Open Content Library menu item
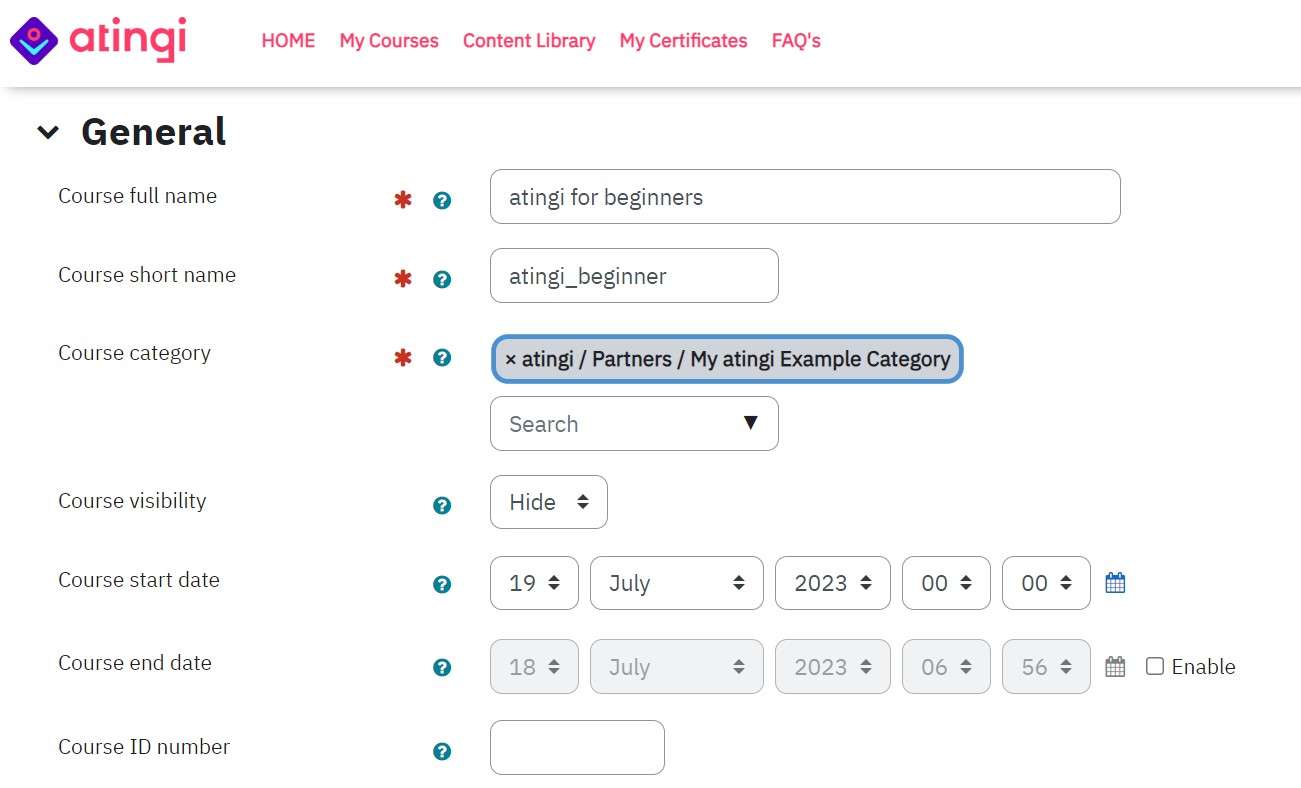The image size is (1301, 788). pos(529,41)
